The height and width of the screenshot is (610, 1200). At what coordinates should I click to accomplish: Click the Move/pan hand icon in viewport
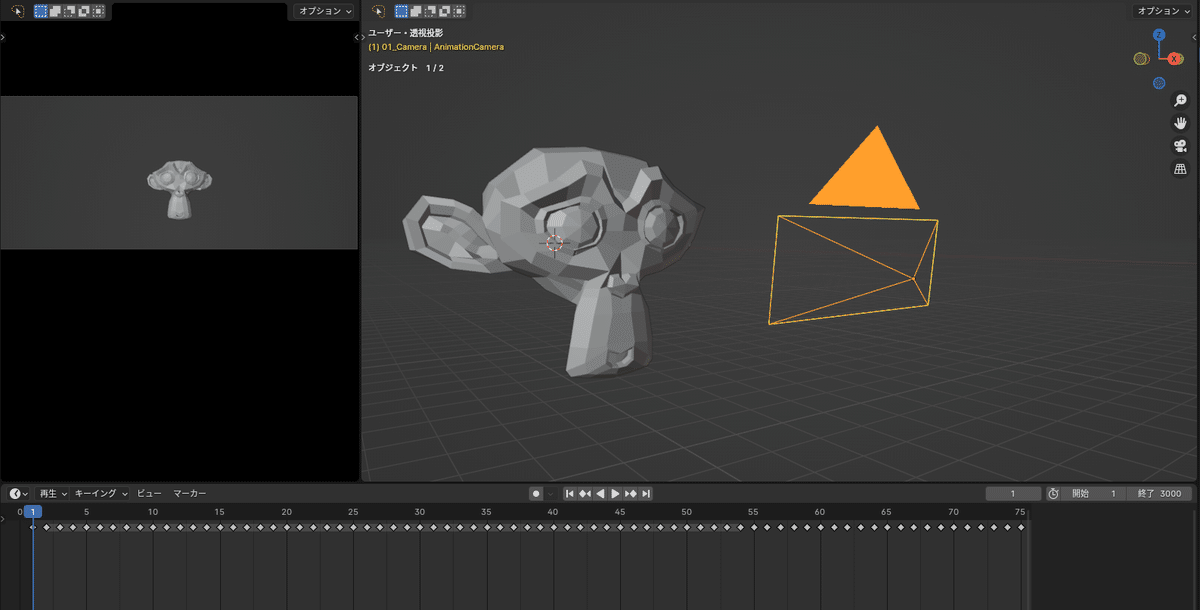coord(1180,122)
